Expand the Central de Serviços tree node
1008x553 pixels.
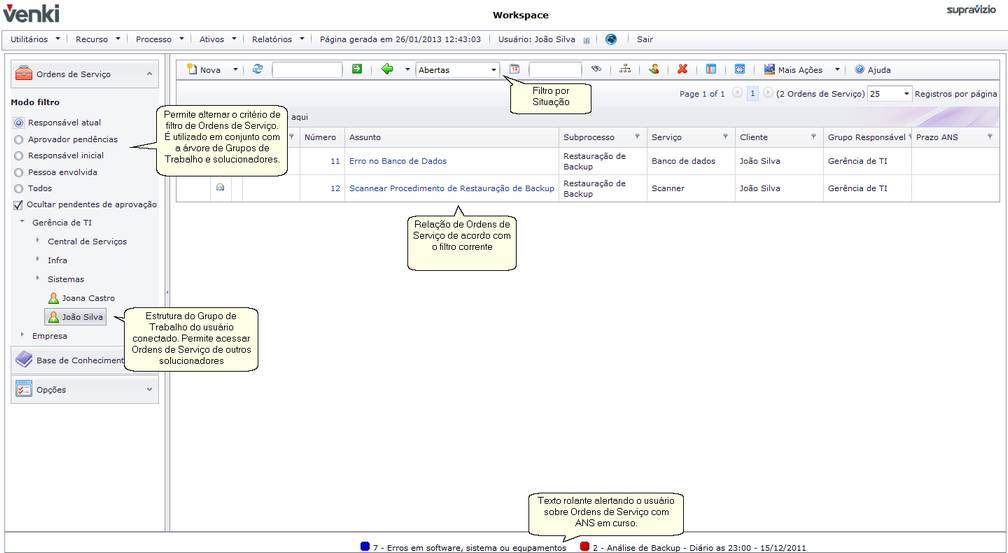tap(37, 240)
